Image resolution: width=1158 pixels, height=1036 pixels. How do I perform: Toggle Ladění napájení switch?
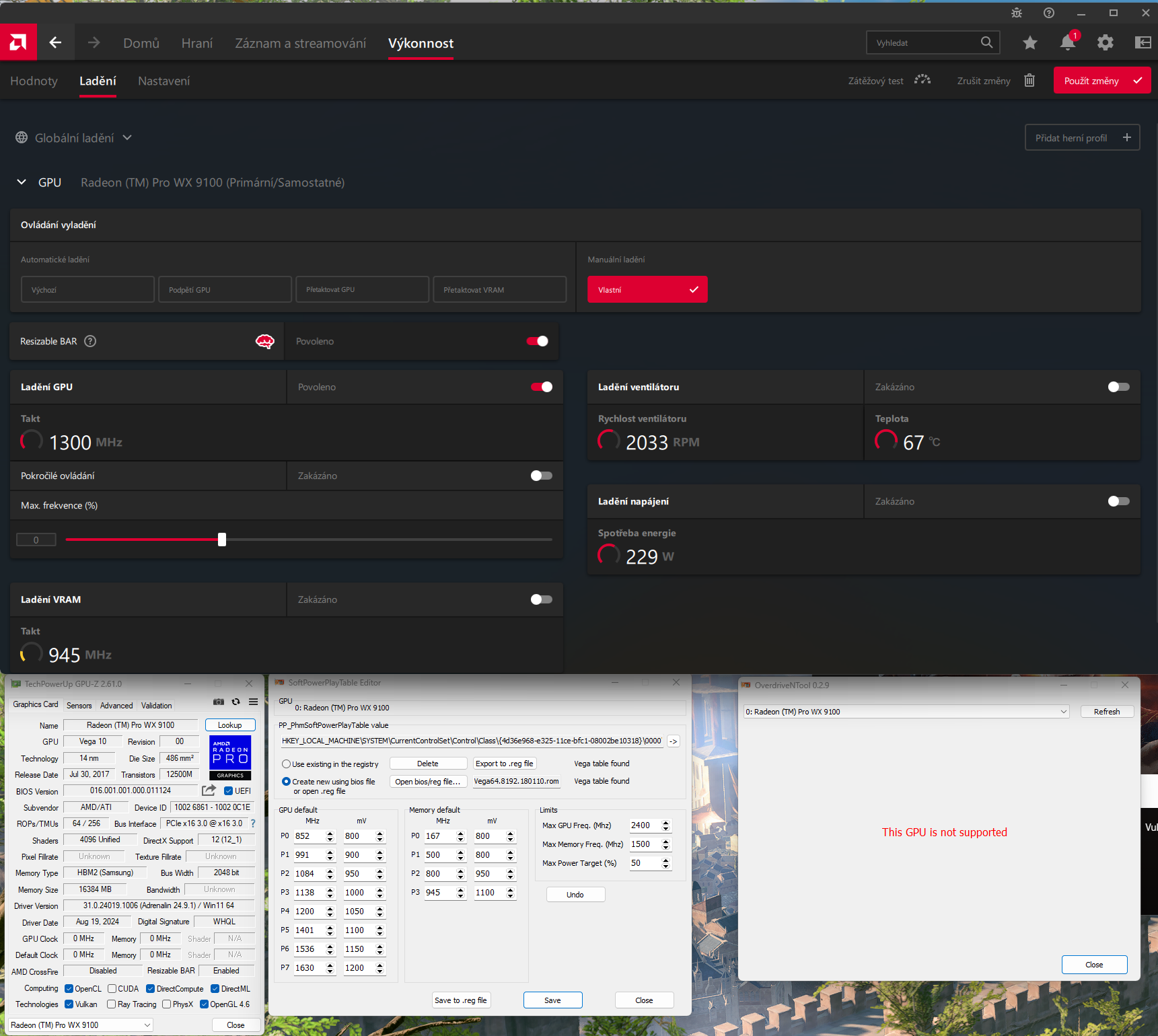coord(1119,501)
